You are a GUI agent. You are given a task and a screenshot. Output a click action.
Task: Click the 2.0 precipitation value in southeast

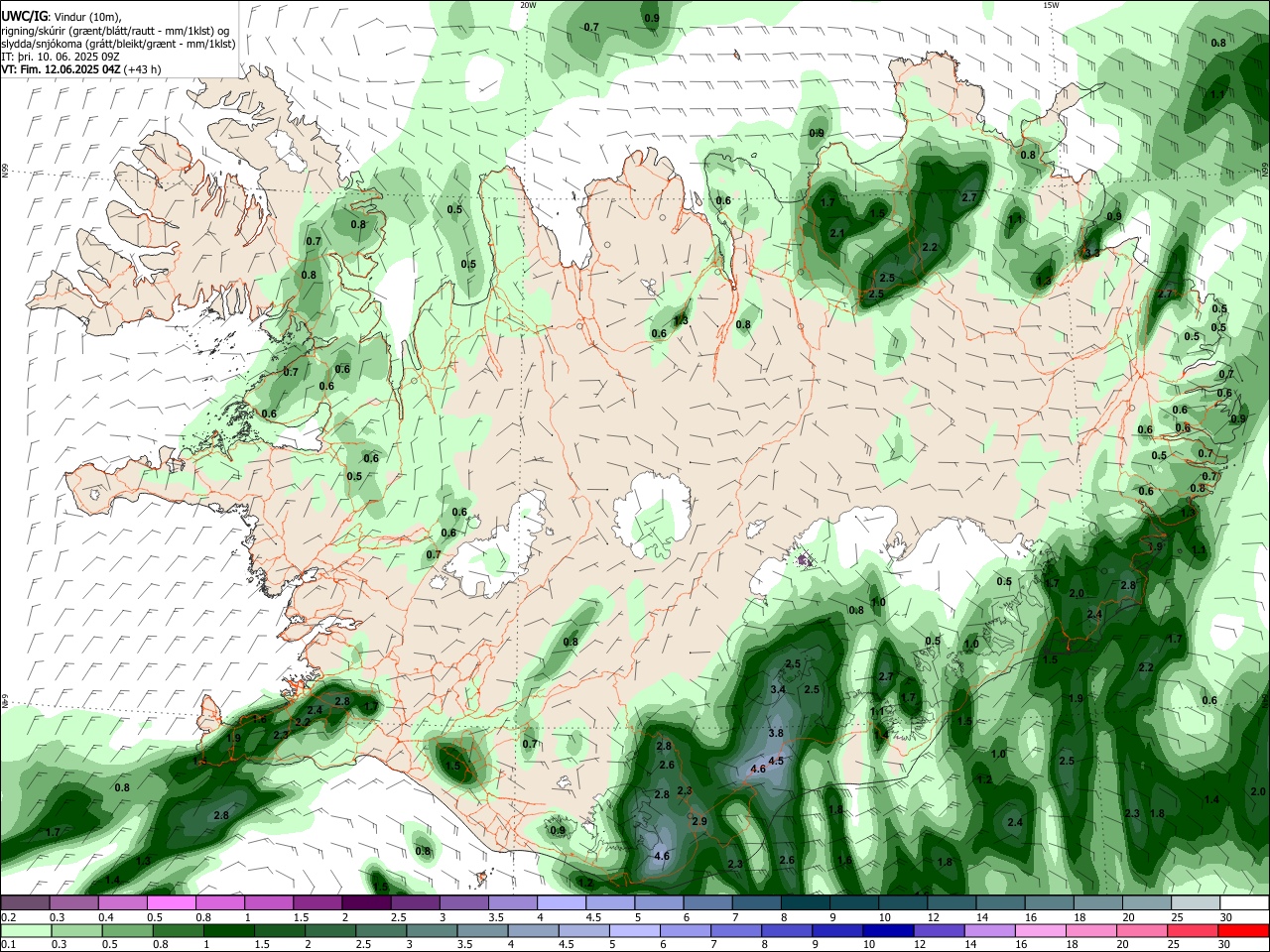1077,593
